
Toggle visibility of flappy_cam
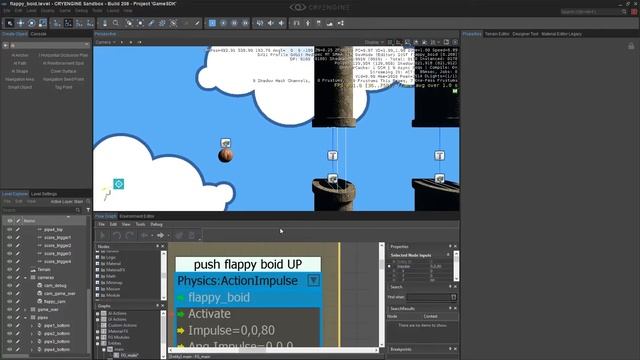pyautogui.click(x=9, y=301)
